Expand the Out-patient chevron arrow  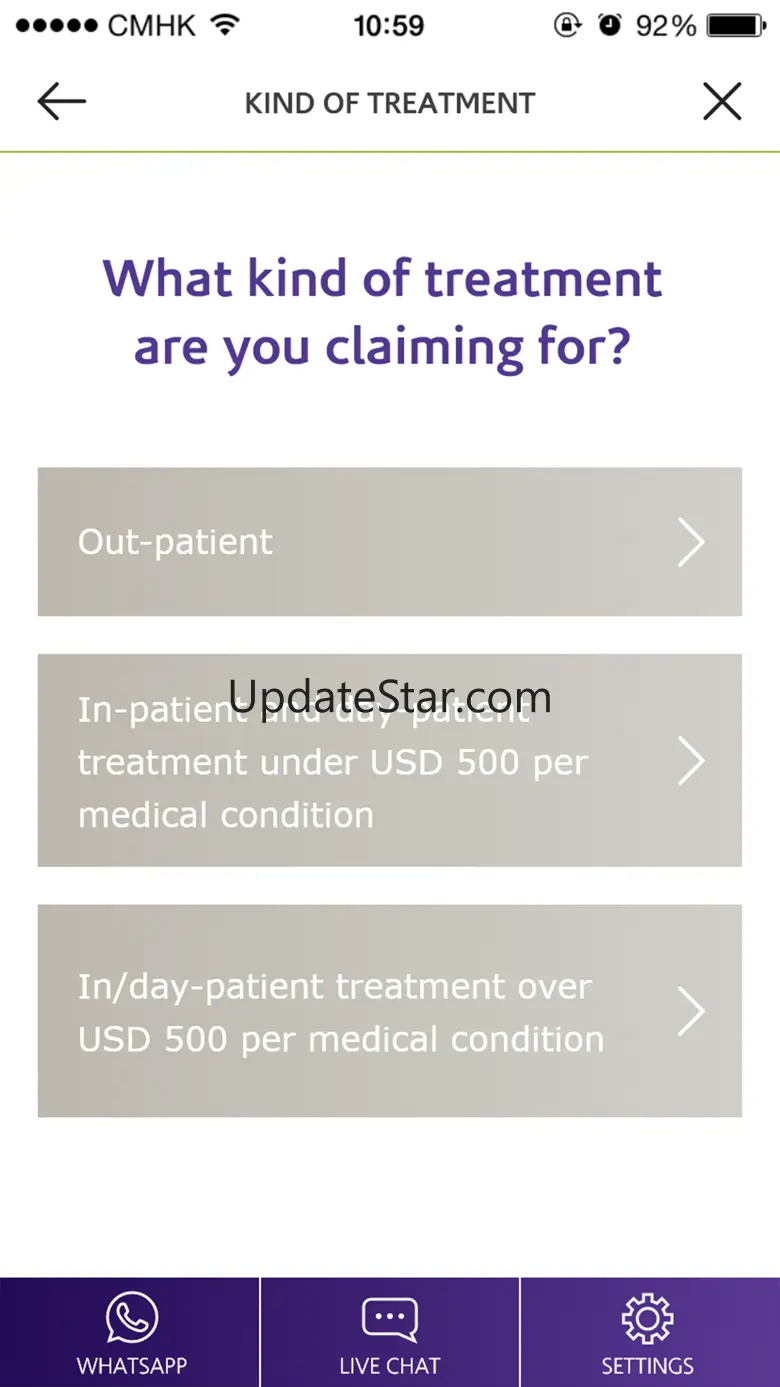(691, 542)
